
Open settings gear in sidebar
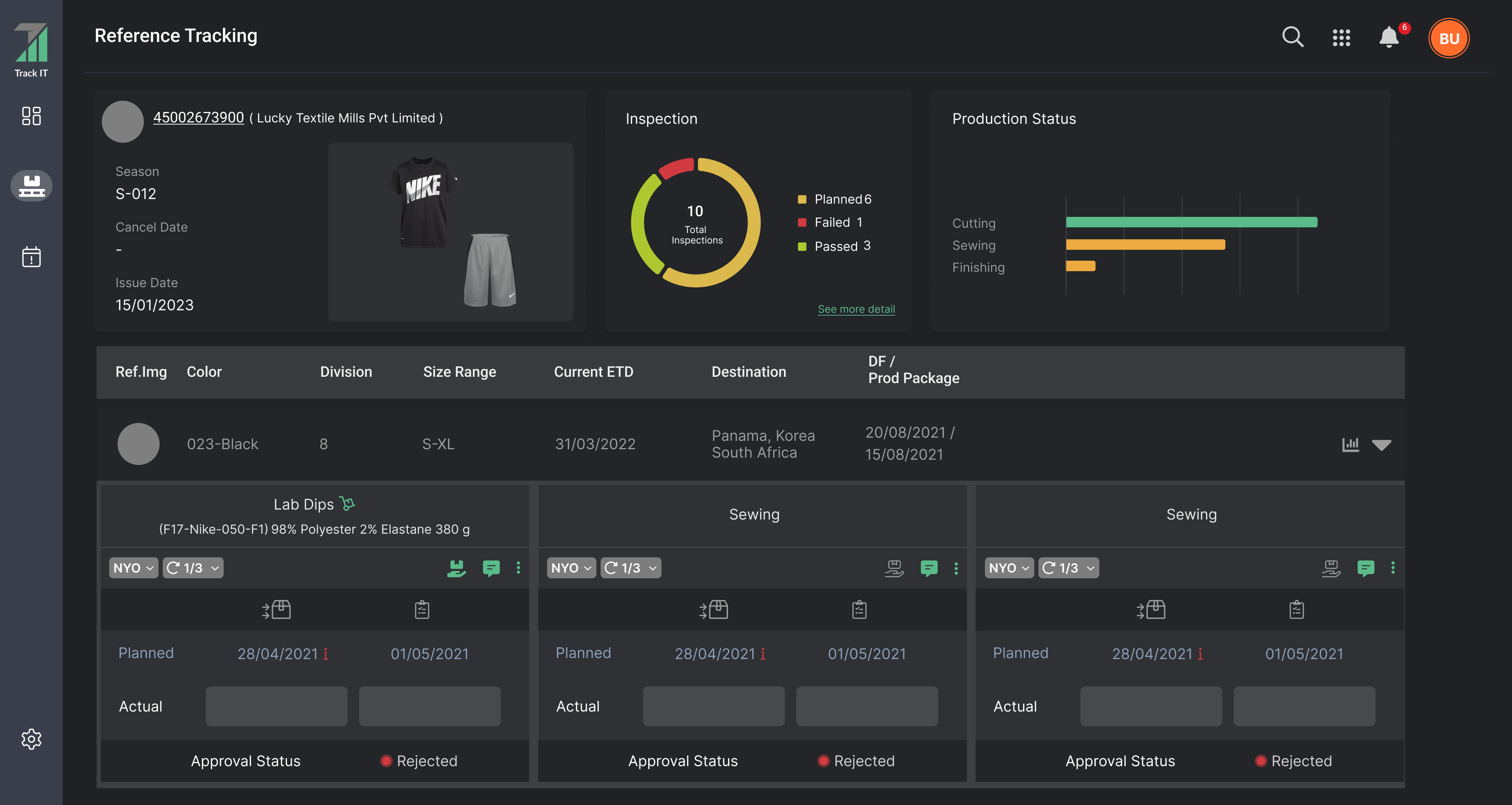[31, 739]
